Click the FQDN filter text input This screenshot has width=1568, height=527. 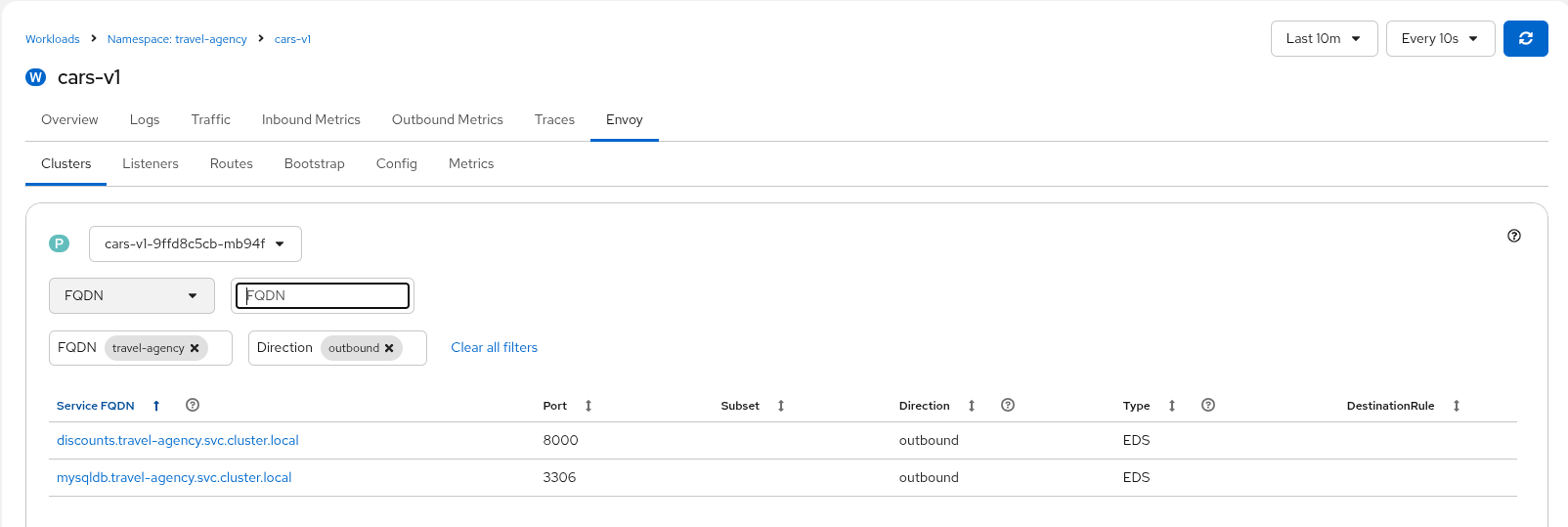323,295
